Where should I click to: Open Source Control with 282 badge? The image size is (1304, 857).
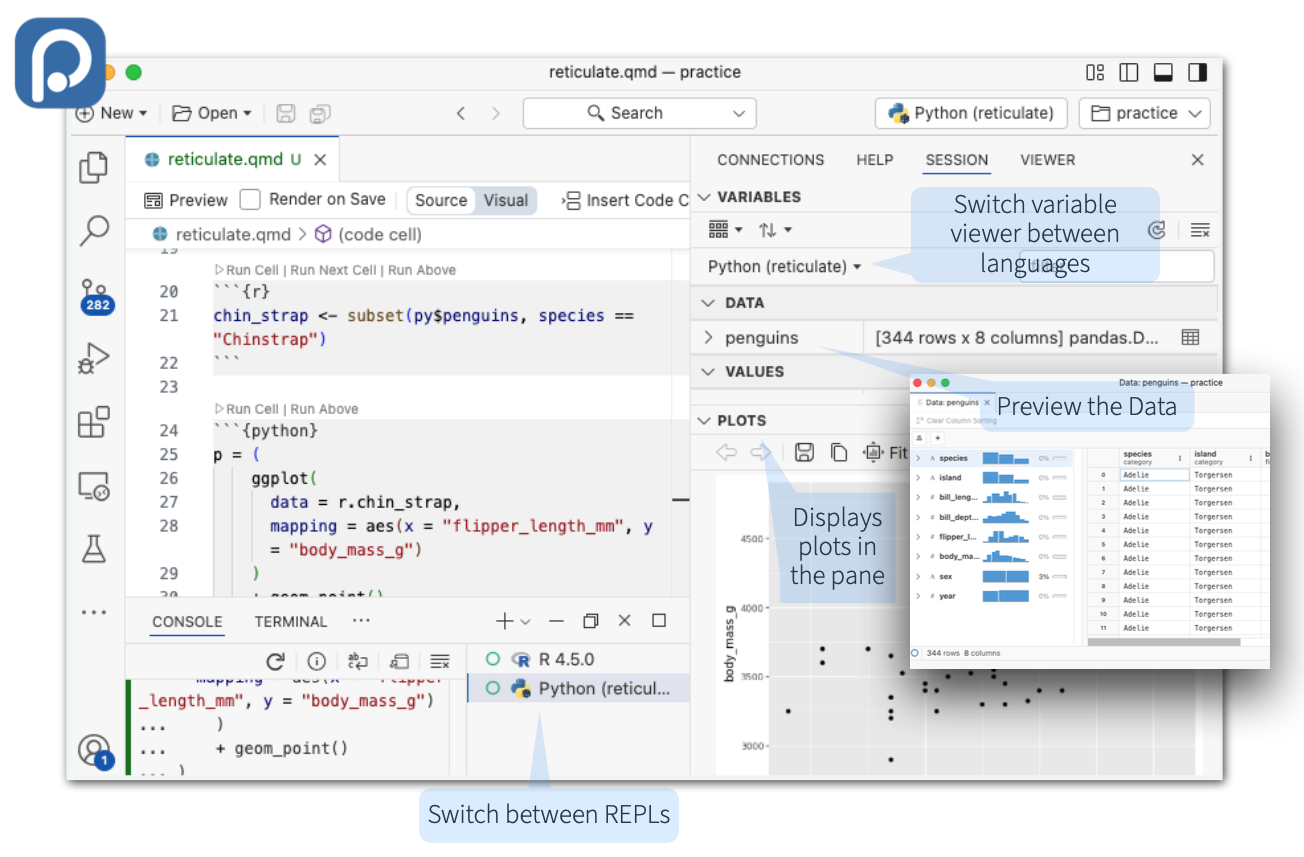95,297
